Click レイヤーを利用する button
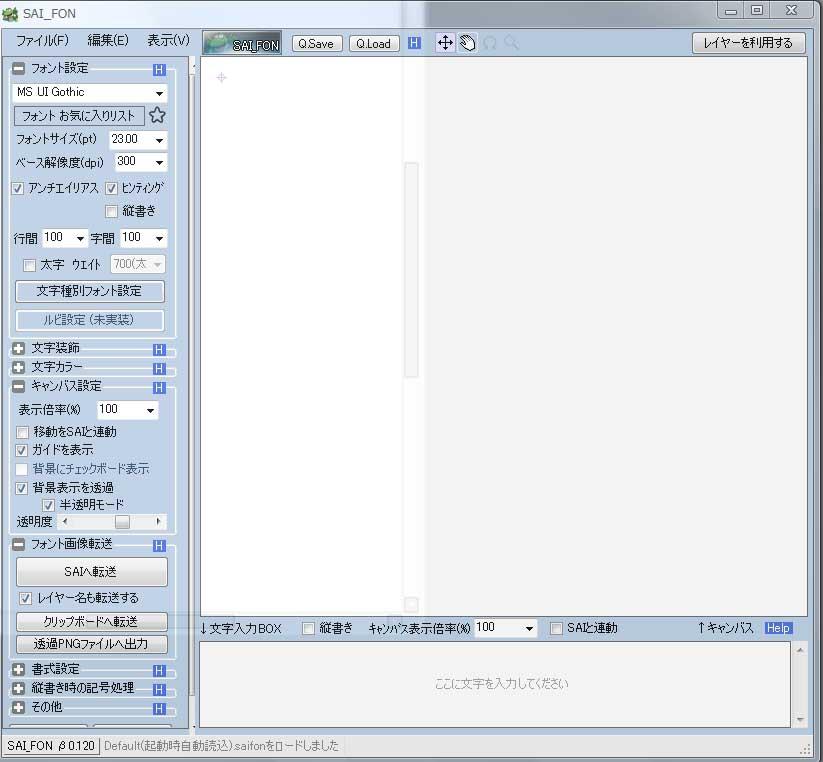The height and width of the screenshot is (762, 823). (748, 43)
